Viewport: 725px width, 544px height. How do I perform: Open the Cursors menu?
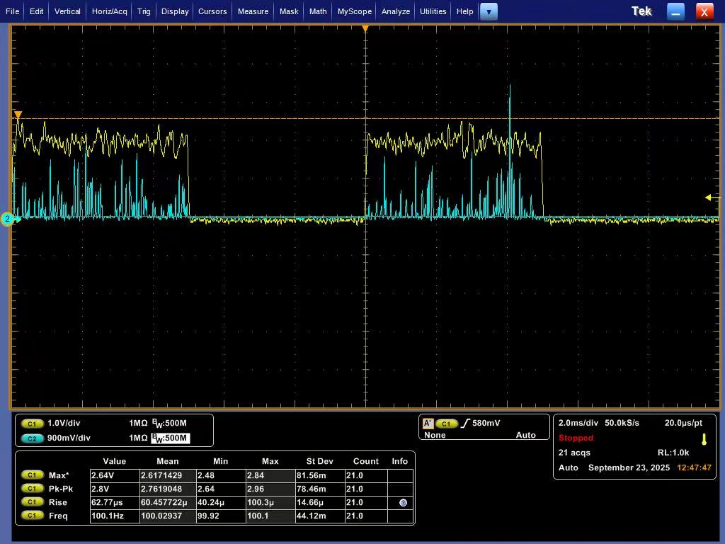click(x=212, y=11)
